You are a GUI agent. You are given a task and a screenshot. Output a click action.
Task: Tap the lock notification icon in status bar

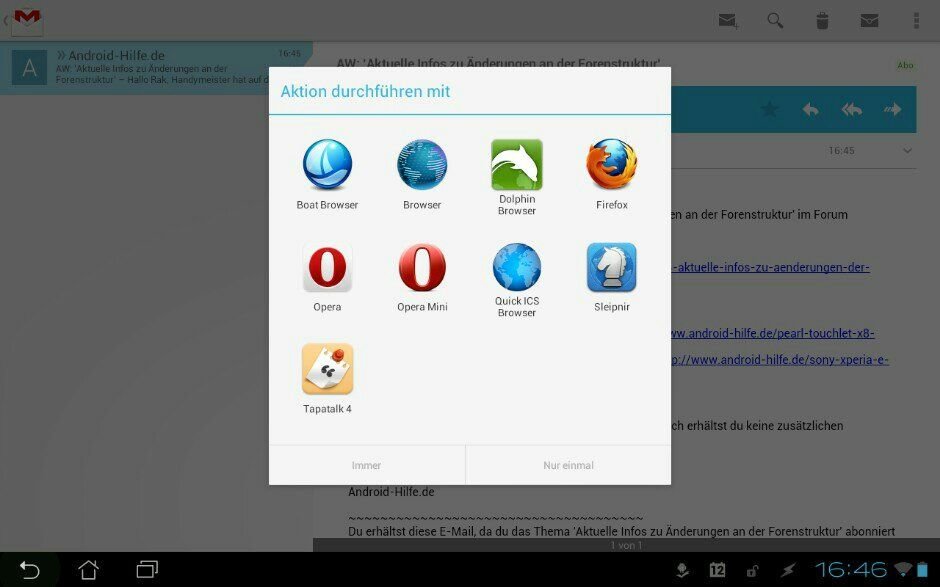tap(752, 570)
